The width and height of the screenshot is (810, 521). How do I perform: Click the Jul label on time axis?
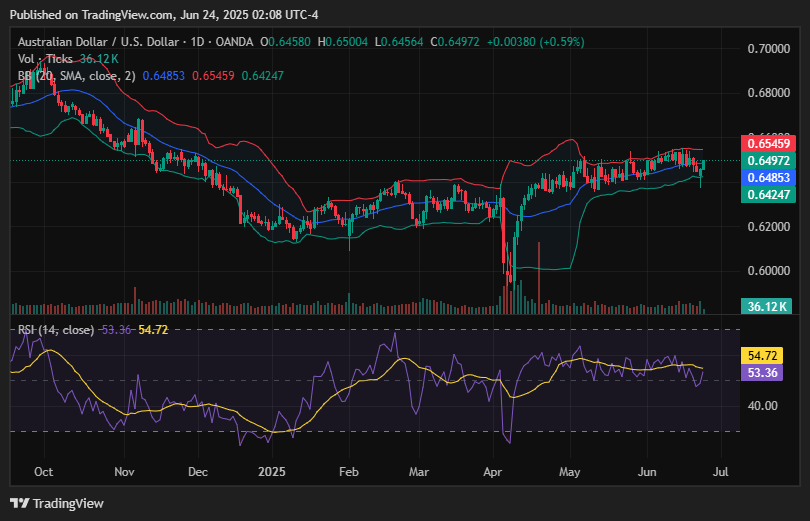pyautogui.click(x=720, y=472)
